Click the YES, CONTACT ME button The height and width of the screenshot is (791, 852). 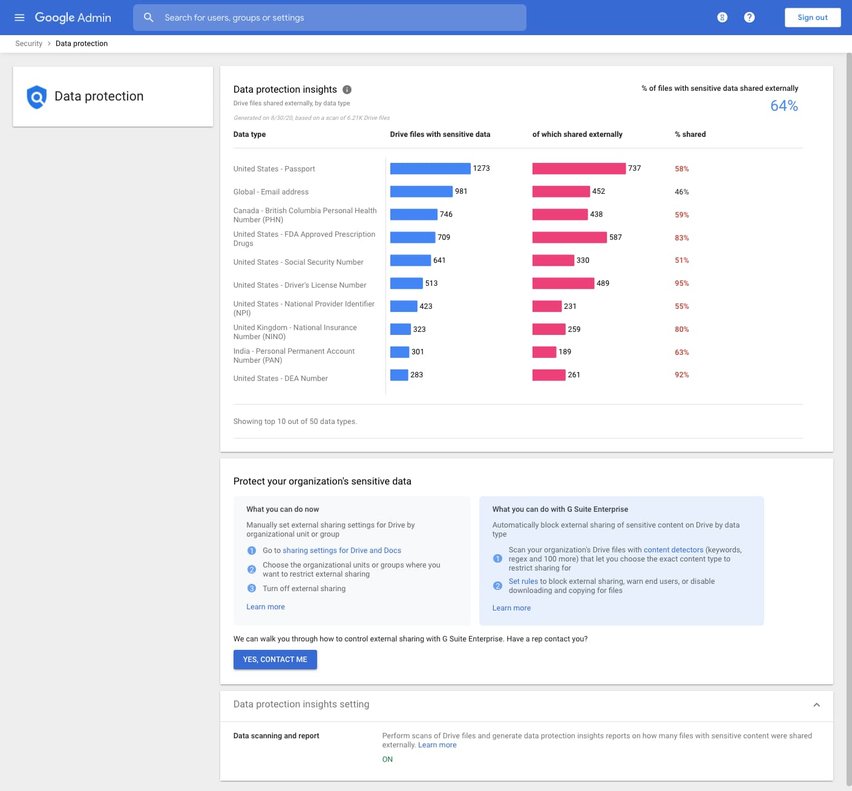point(275,660)
